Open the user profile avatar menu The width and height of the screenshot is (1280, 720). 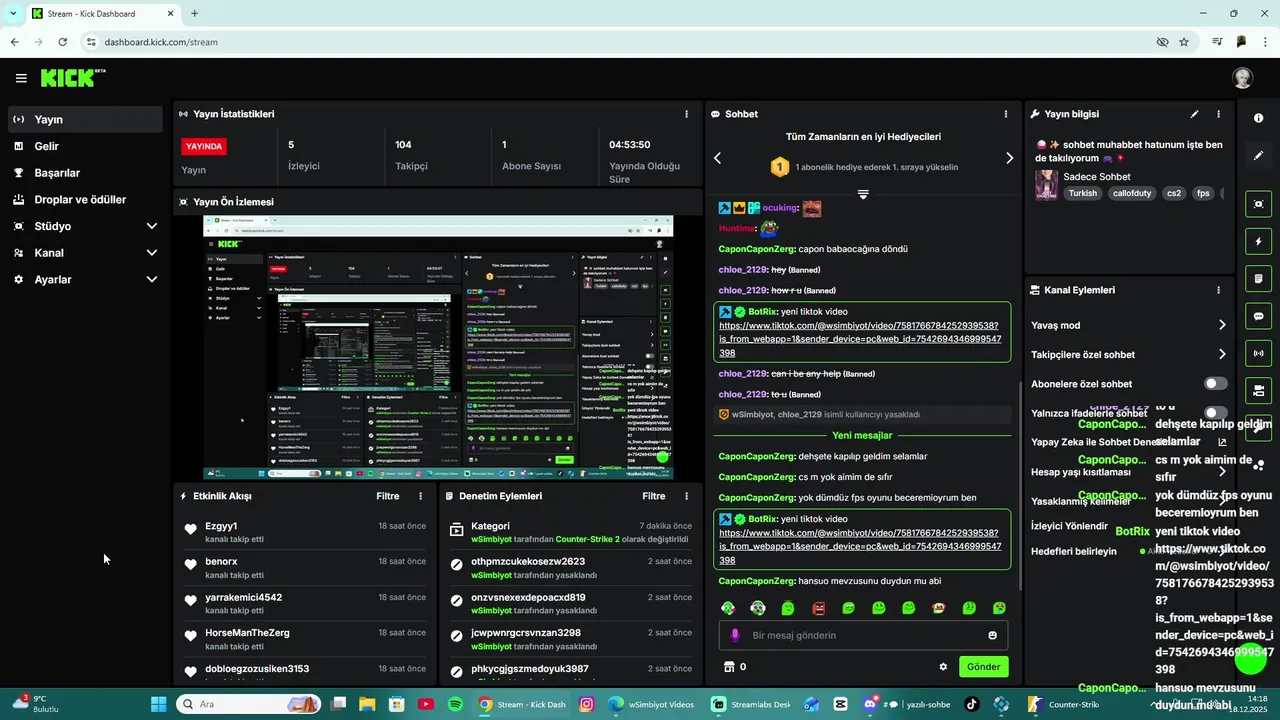1242,78
